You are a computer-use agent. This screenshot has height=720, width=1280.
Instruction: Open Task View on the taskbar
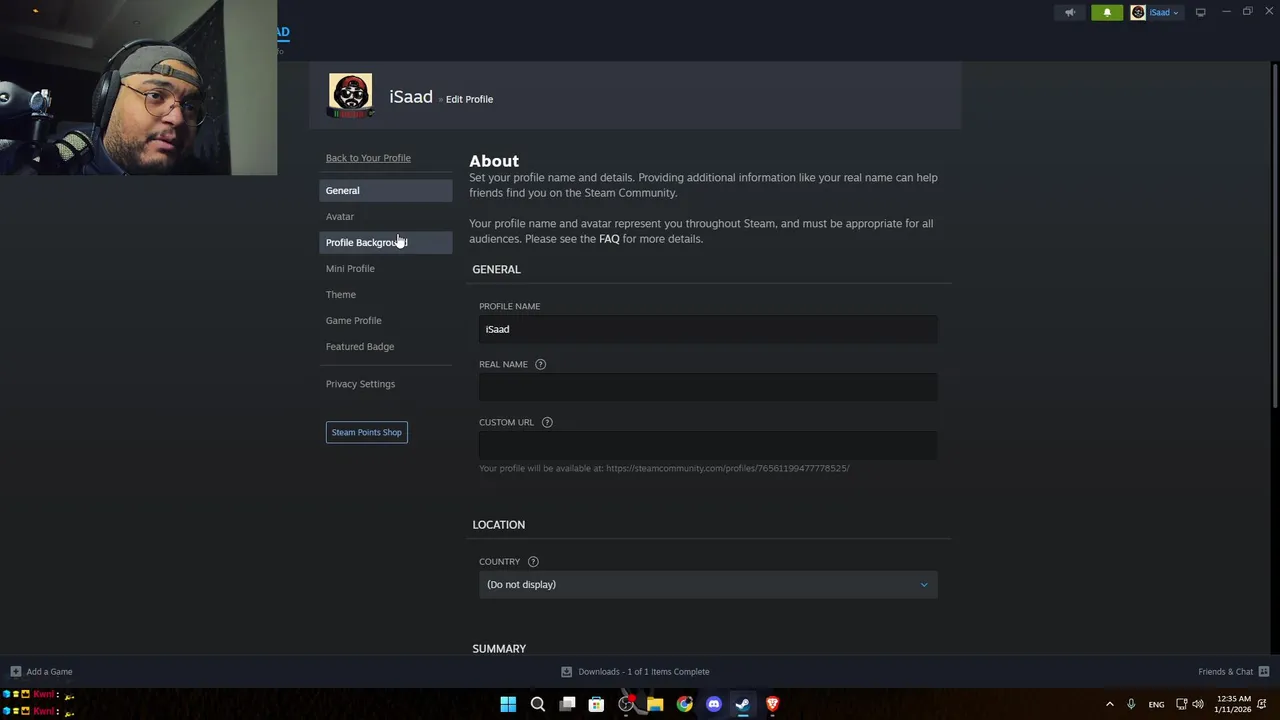coord(567,704)
